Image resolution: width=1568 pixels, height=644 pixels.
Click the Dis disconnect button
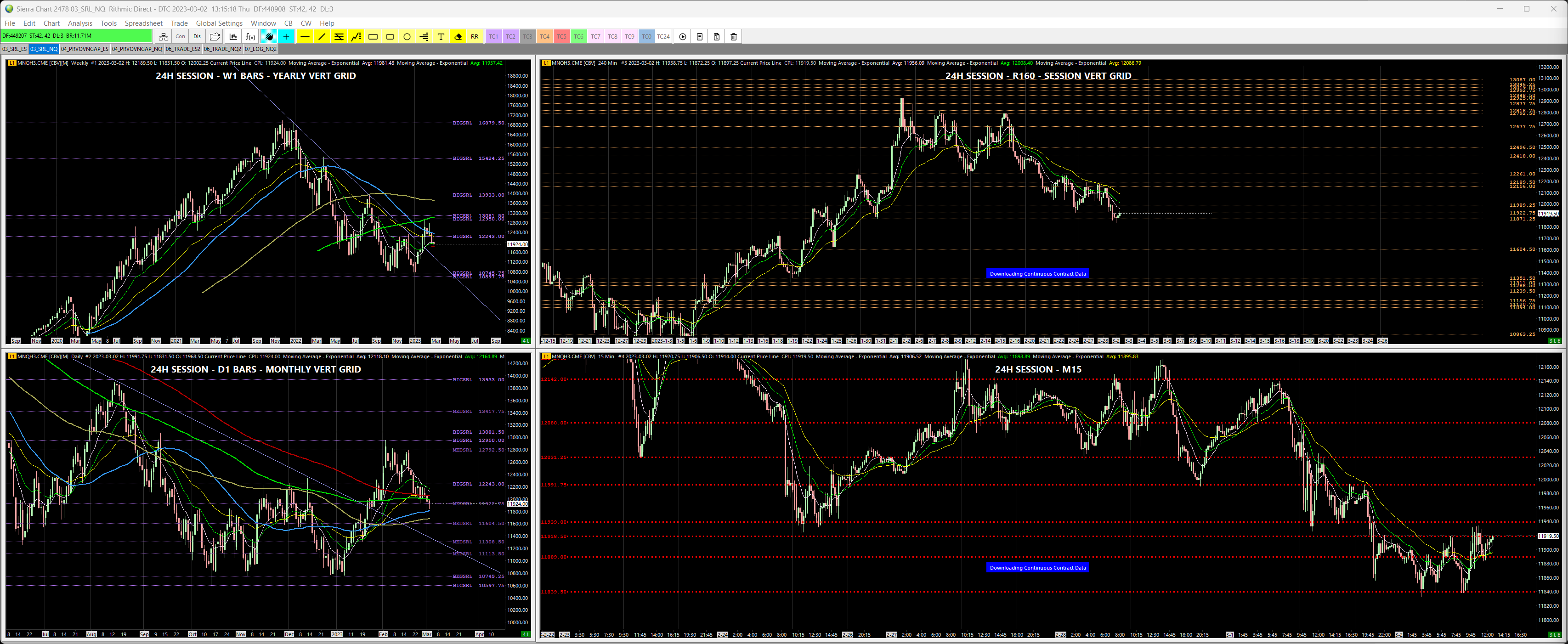coord(197,37)
